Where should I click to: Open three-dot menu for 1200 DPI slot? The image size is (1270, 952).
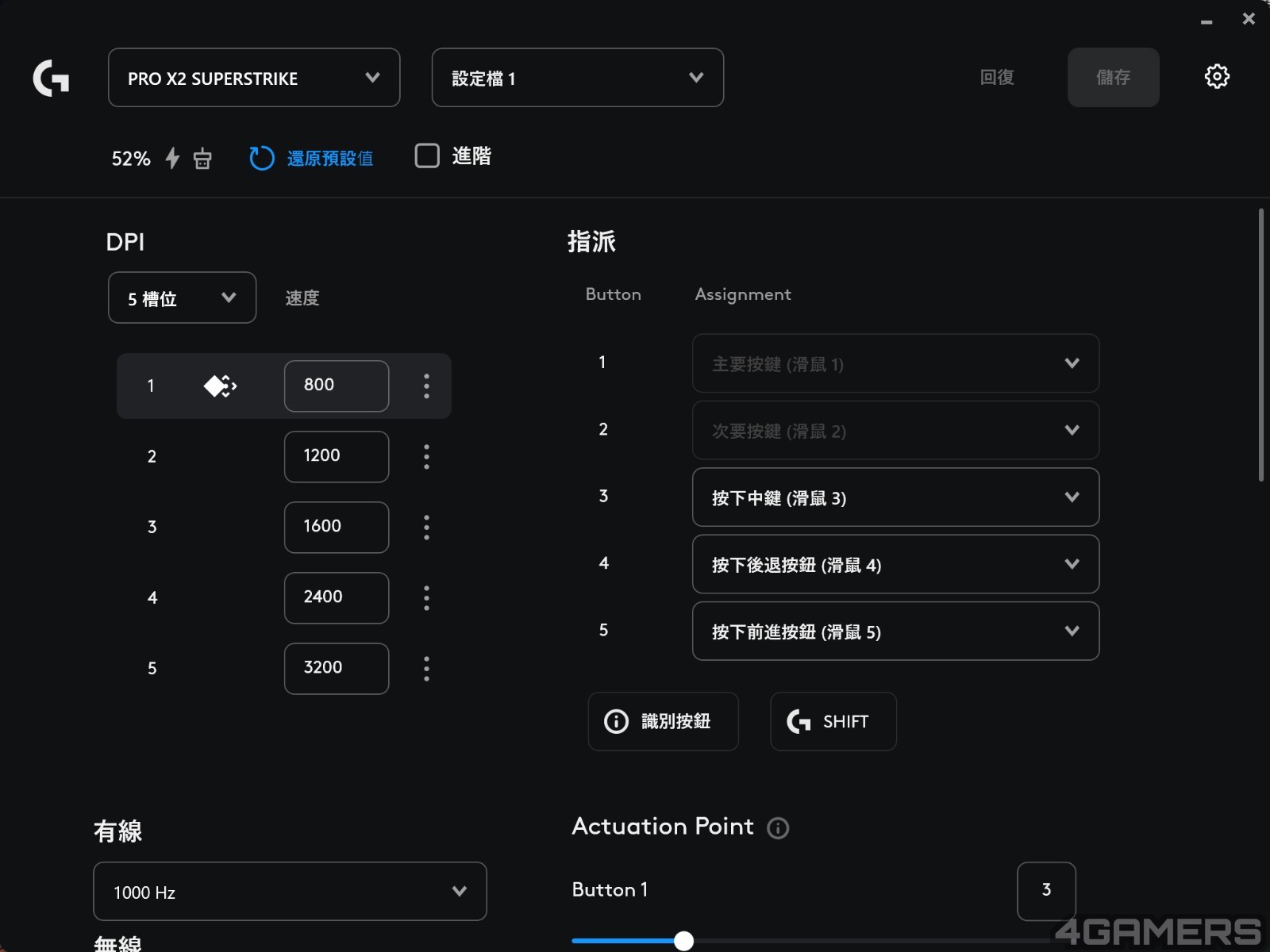[x=426, y=457]
